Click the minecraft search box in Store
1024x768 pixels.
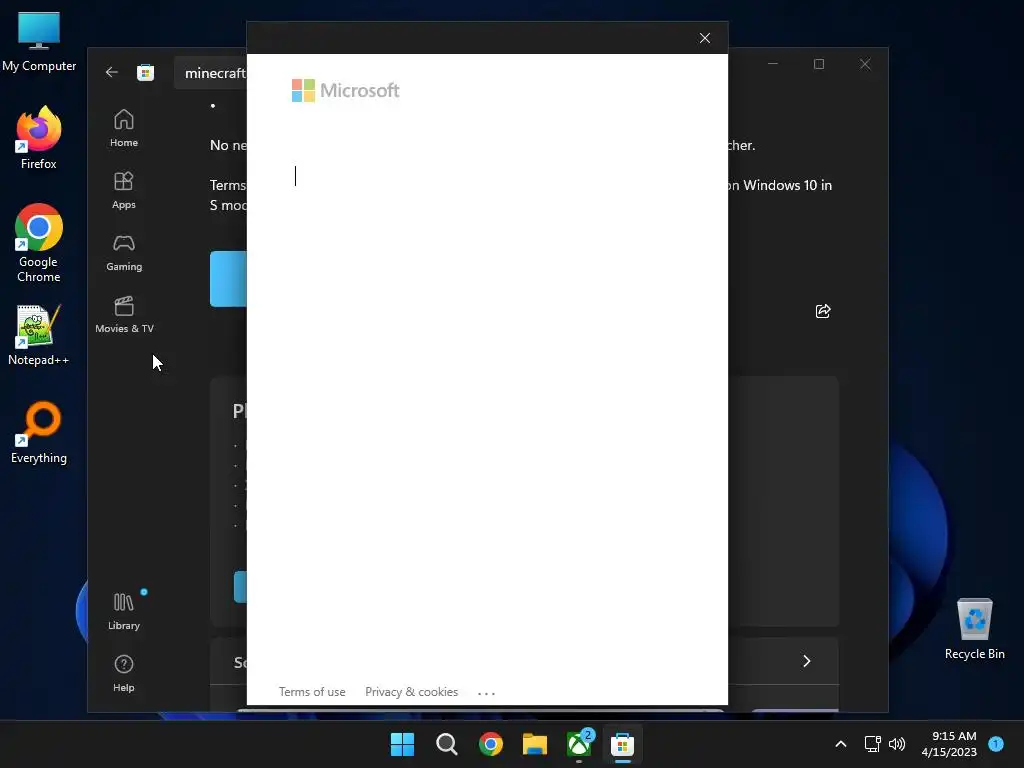211,72
